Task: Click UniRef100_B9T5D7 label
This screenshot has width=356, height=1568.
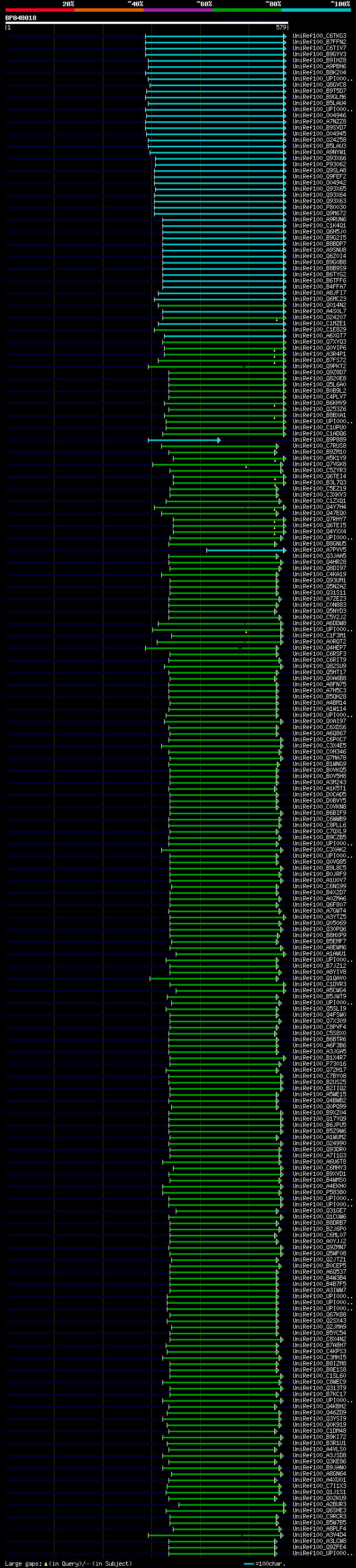Action: pyautogui.click(x=319, y=91)
